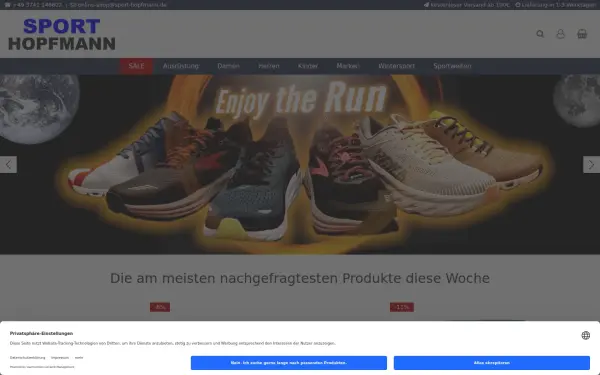The height and width of the screenshot is (375, 600).
Task: Click the 'Powered by Usercentrics' link
Action: 42,367
